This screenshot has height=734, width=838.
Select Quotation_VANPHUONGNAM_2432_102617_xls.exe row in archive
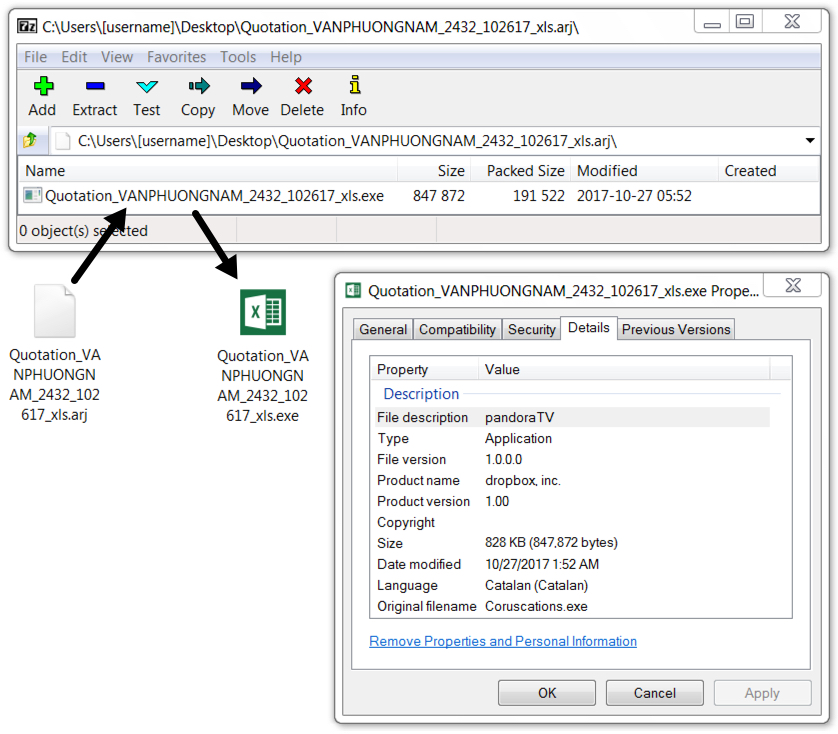420,196
